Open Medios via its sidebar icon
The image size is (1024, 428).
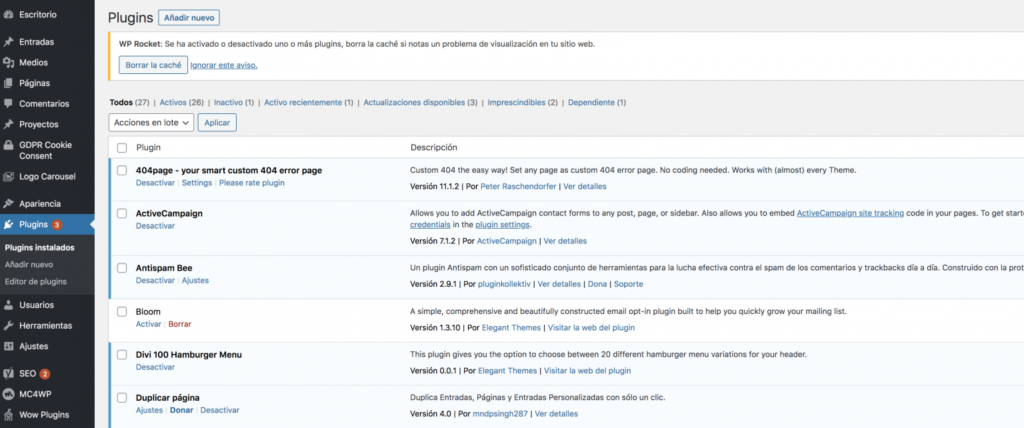(9, 62)
